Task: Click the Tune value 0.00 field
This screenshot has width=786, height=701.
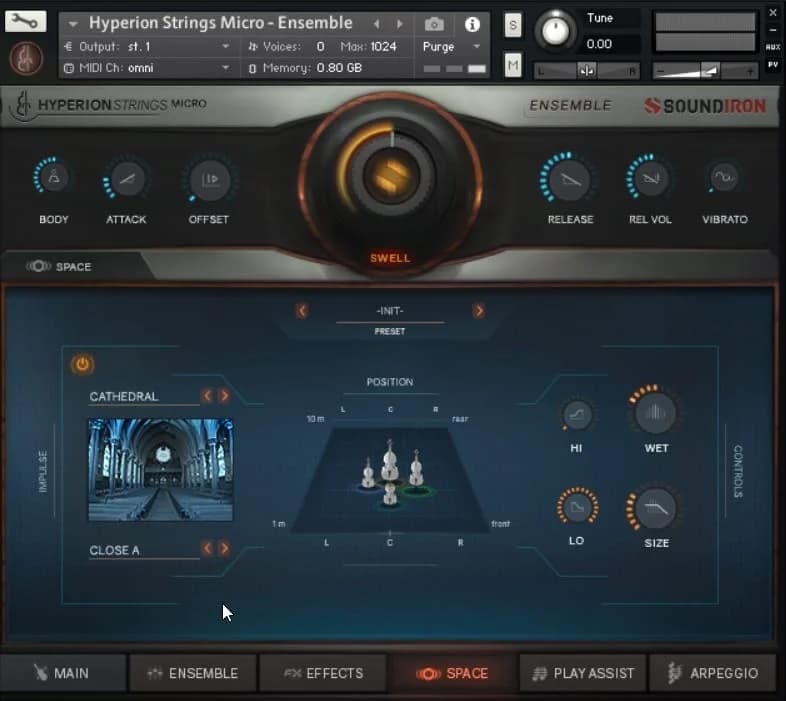Action: point(599,44)
